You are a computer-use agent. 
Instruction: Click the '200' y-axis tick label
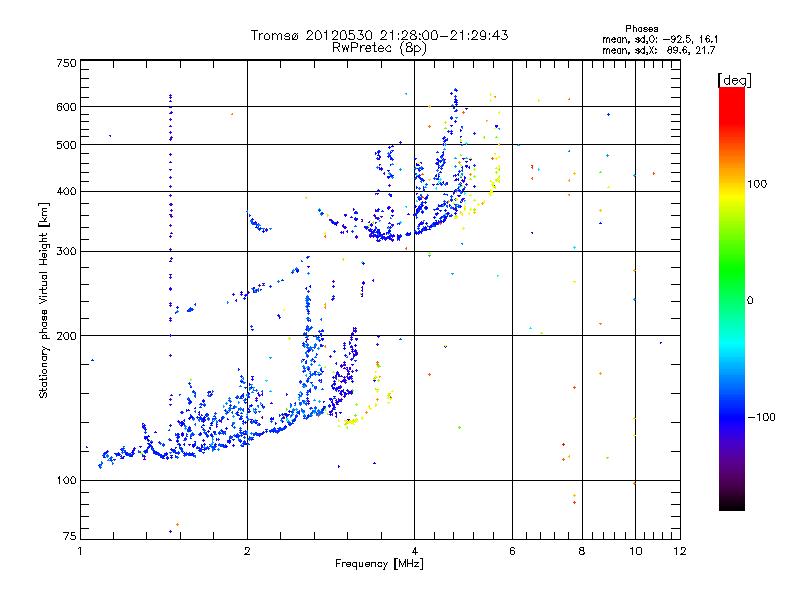pyautogui.click(x=67, y=336)
